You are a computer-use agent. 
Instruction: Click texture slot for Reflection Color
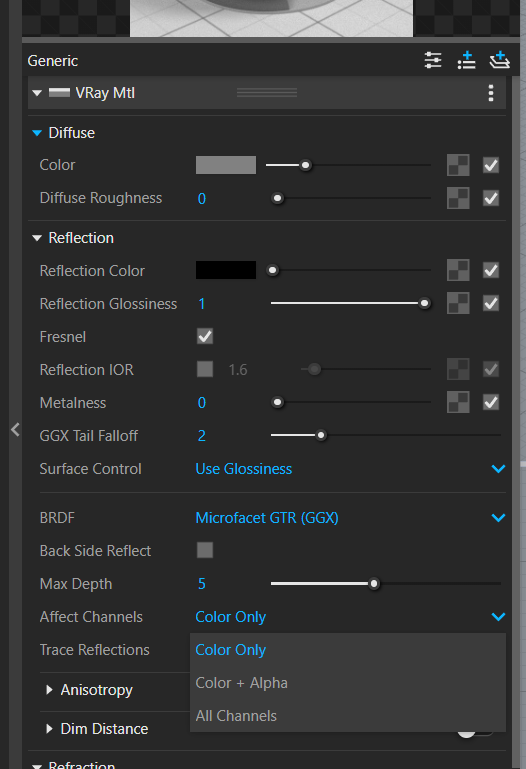point(458,270)
